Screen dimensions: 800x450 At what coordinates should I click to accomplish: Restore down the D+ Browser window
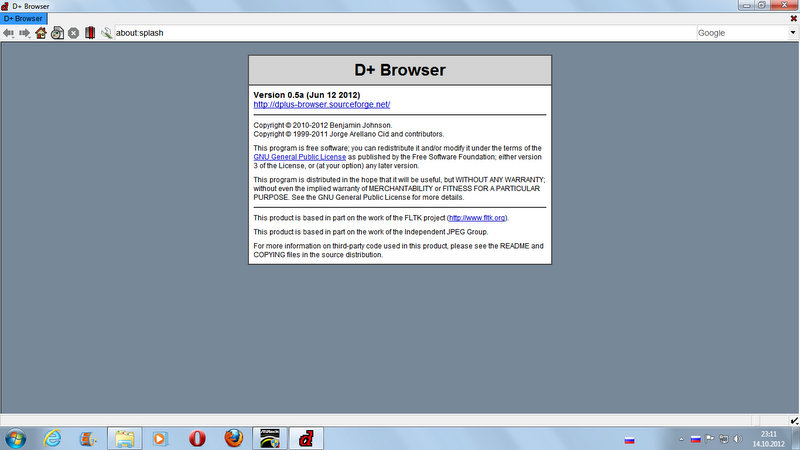[x=762, y=5]
